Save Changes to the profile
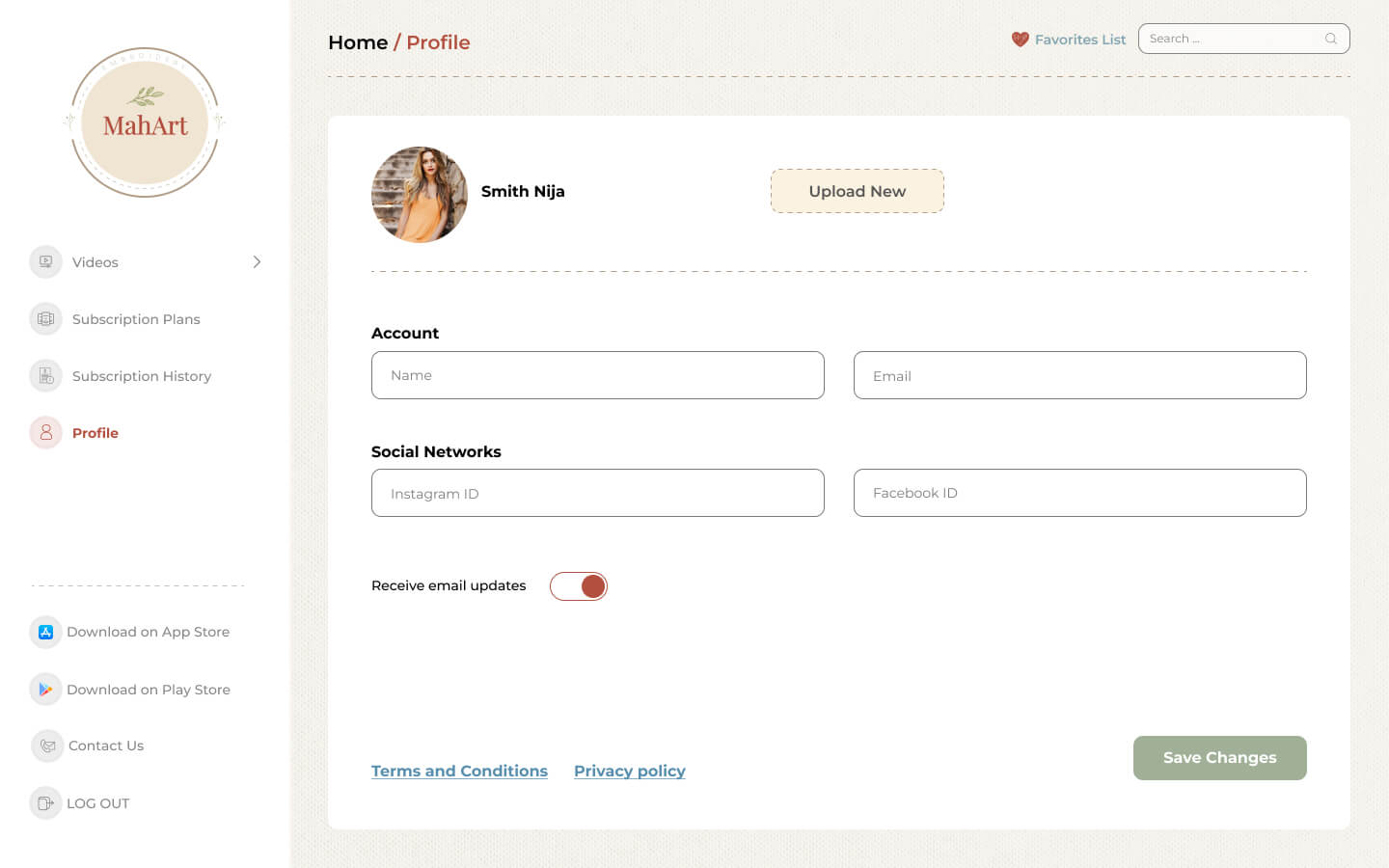 [x=1220, y=758]
